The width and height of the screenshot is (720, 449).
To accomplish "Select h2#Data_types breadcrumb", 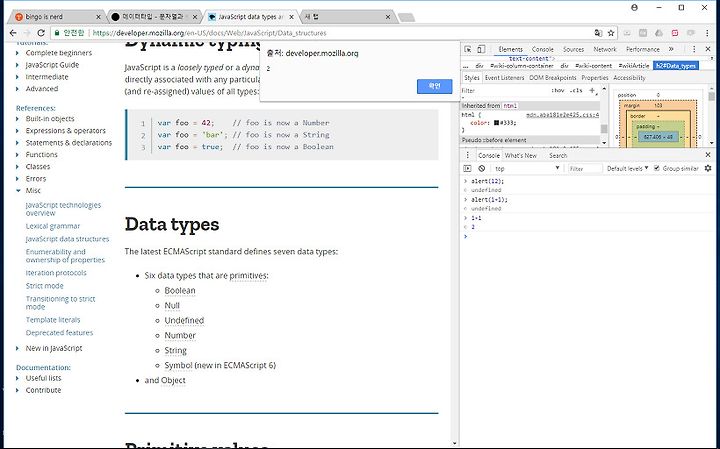I will 675,66.
